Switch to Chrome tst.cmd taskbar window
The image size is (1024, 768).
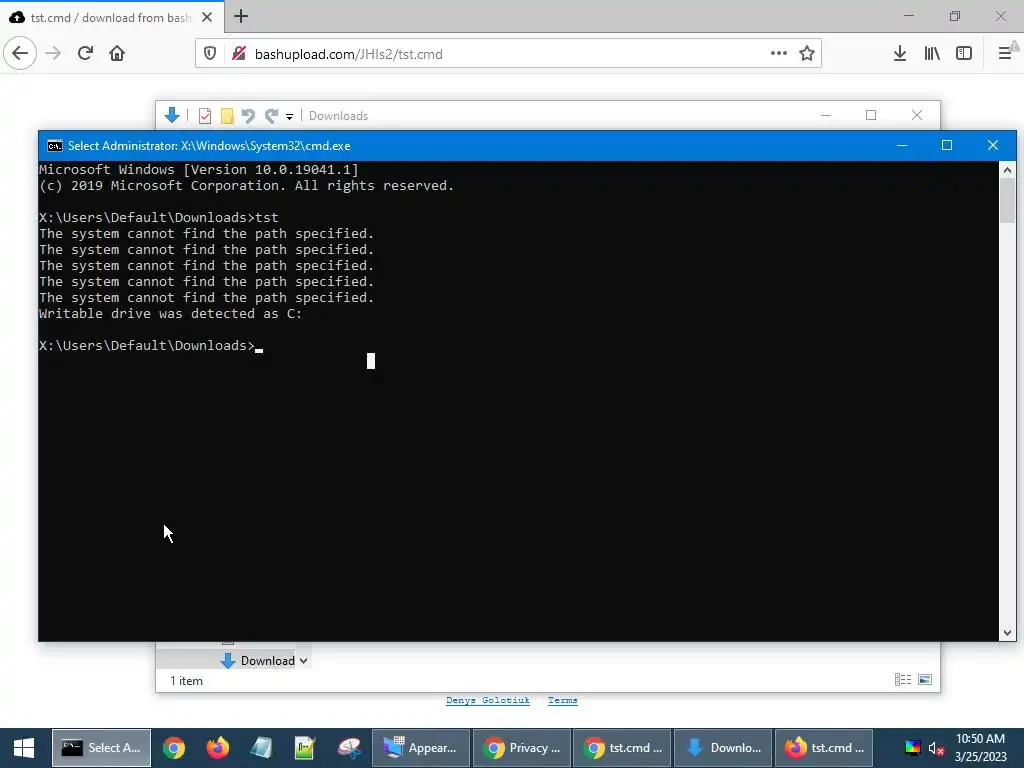[x=622, y=748]
